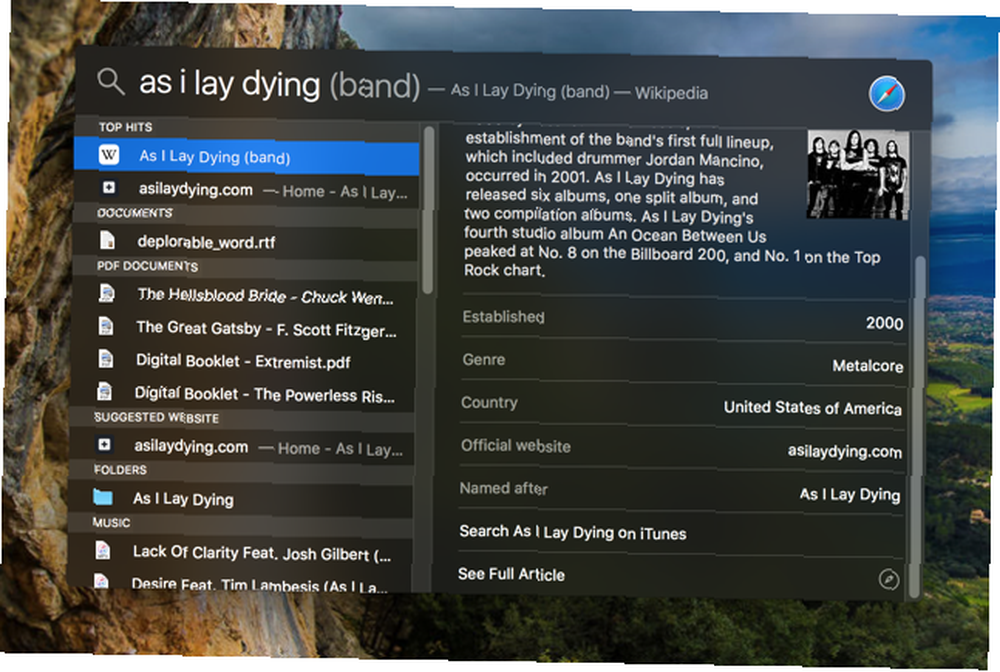Image resolution: width=1000 pixels, height=672 pixels.
Task: Click the Country value United States of America
Action: coord(812,407)
